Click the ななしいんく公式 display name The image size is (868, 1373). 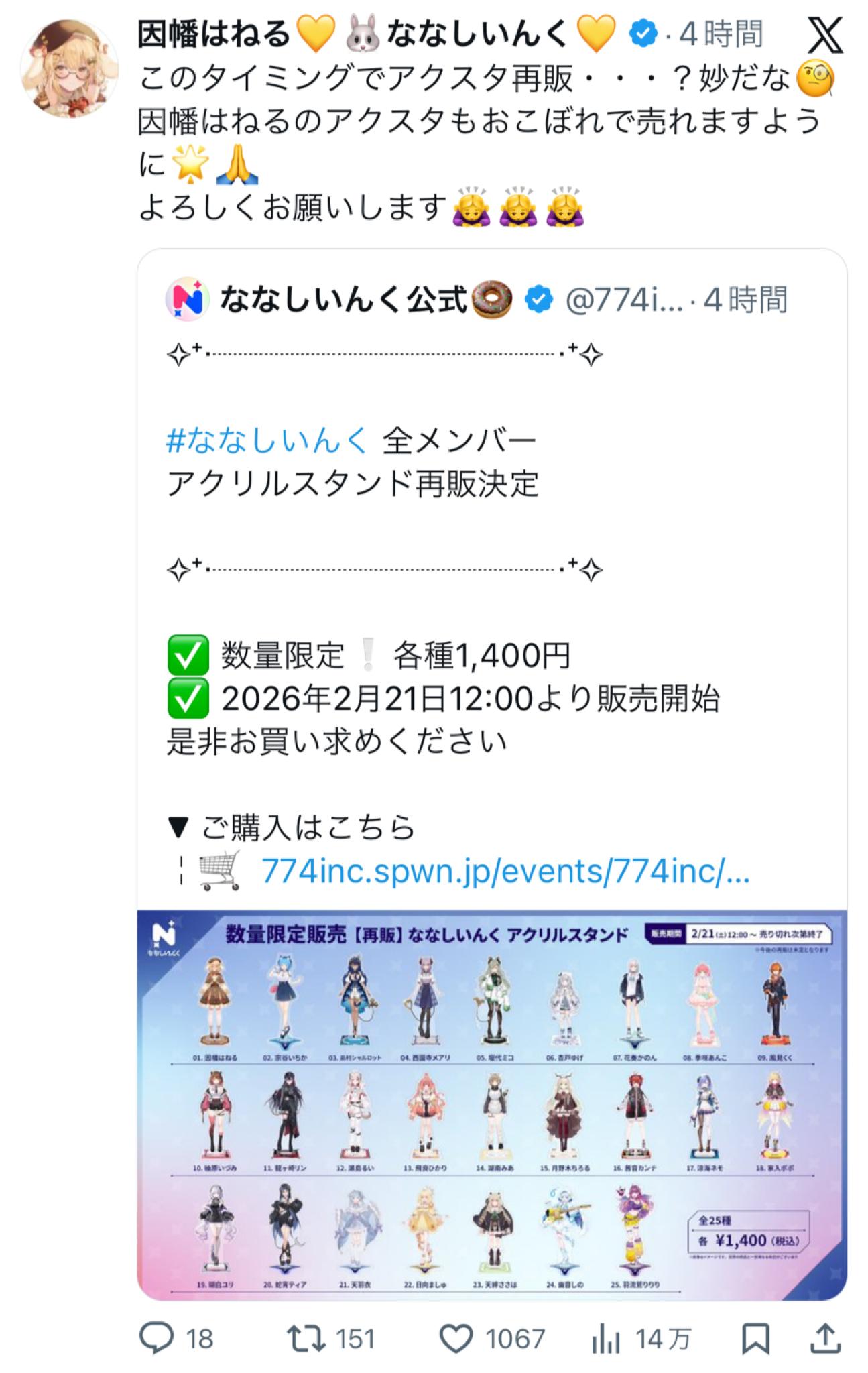[343, 300]
